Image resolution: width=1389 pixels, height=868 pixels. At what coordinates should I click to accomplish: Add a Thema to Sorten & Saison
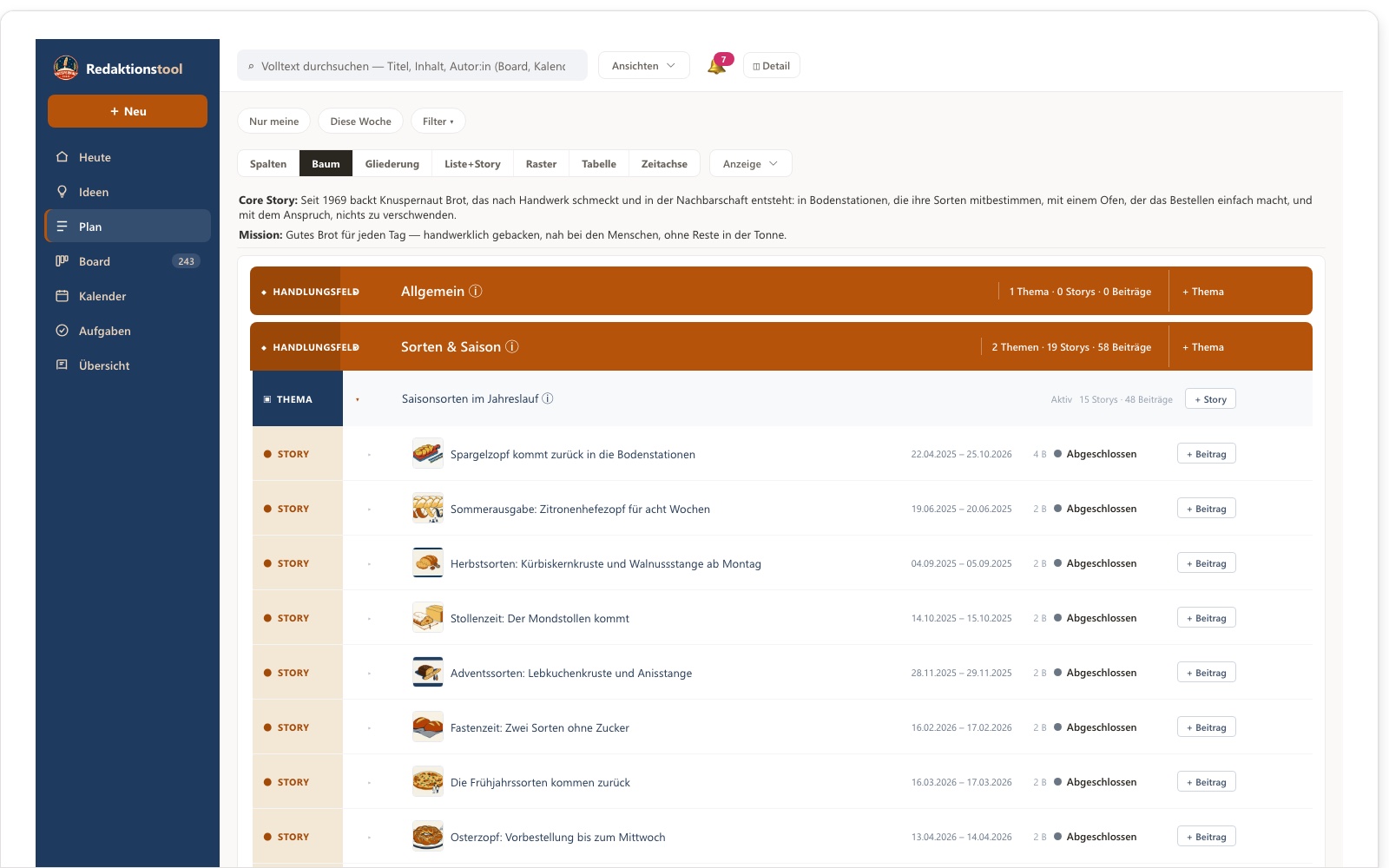pos(1203,347)
